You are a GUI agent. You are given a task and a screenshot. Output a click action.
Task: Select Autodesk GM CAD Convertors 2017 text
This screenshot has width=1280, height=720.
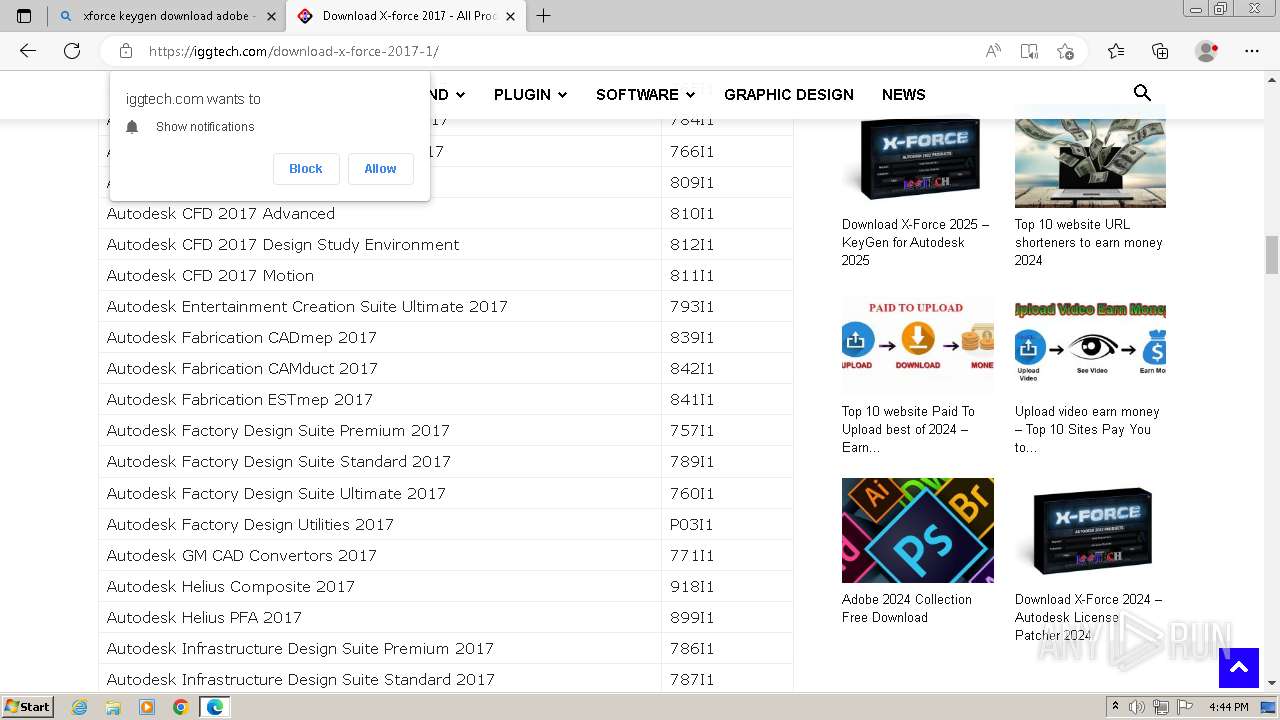[x=242, y=556]
